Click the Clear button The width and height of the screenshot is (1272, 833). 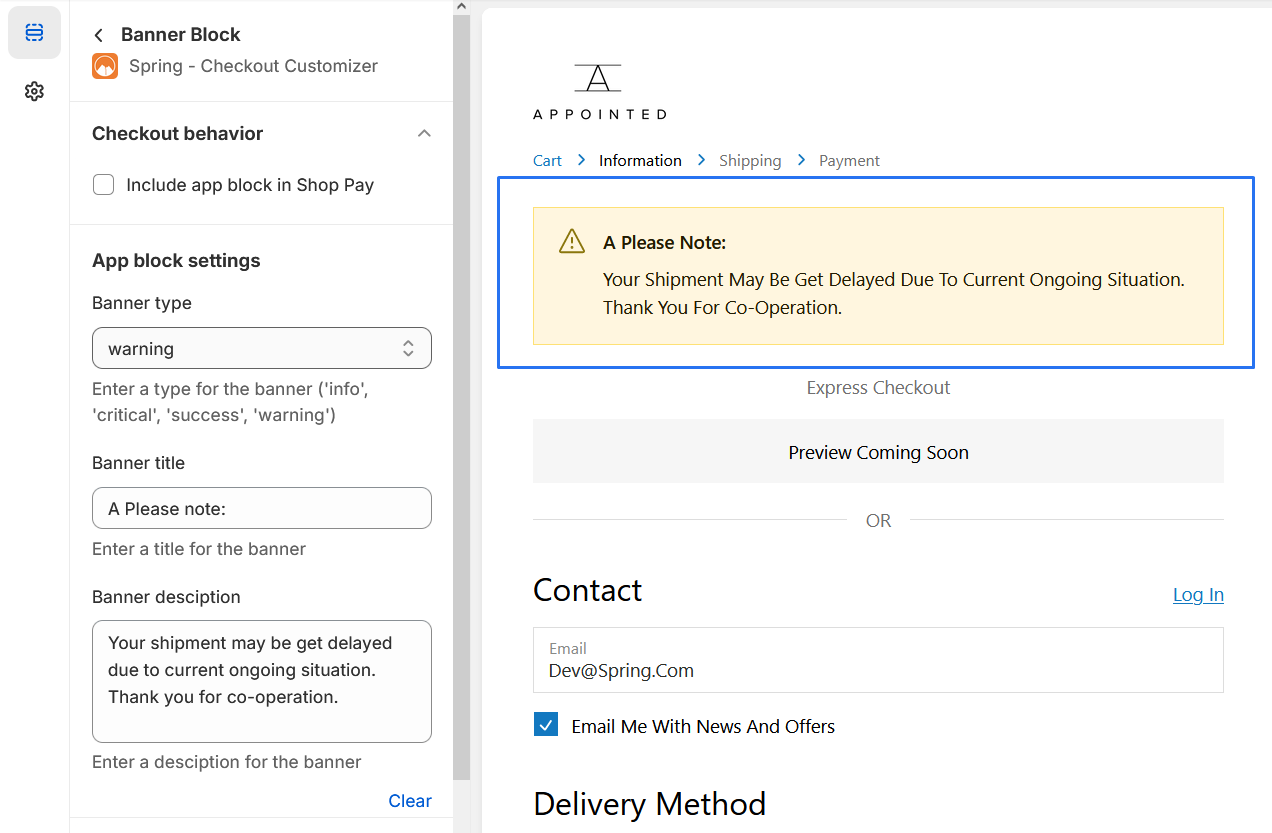coord(410,800)
